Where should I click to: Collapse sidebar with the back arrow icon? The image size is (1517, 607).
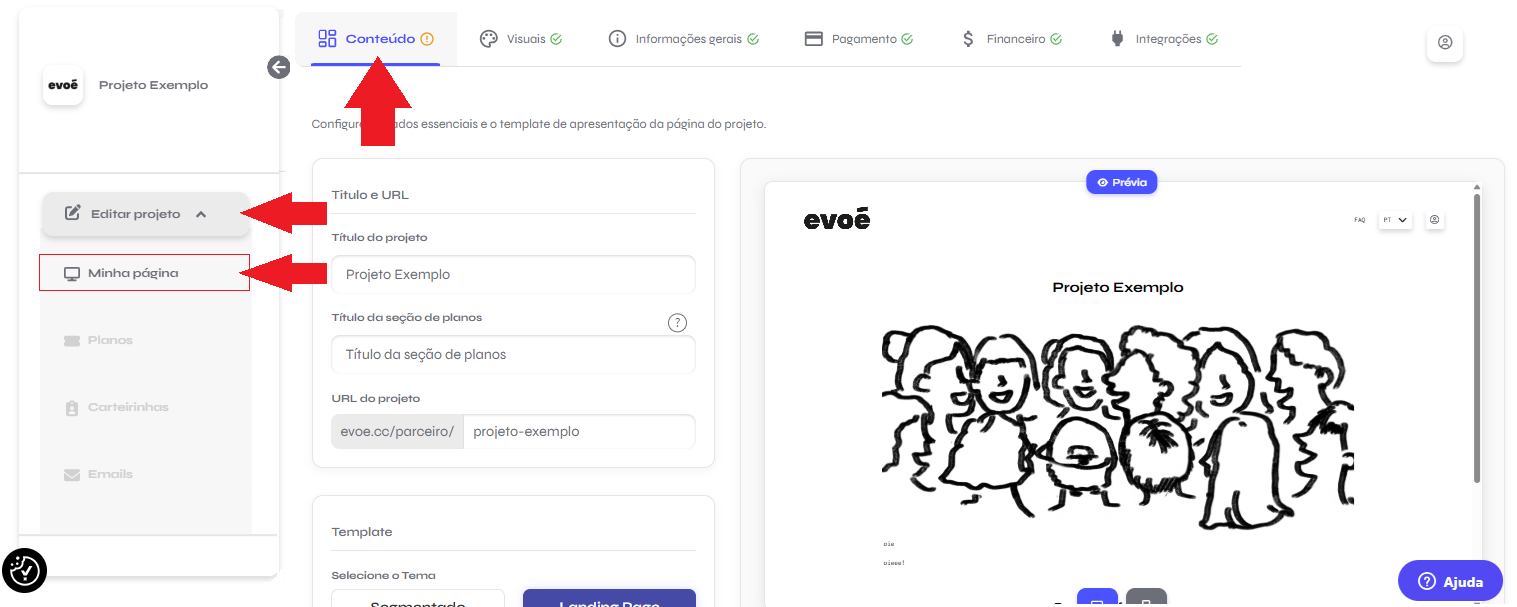(x=279, y=67)
